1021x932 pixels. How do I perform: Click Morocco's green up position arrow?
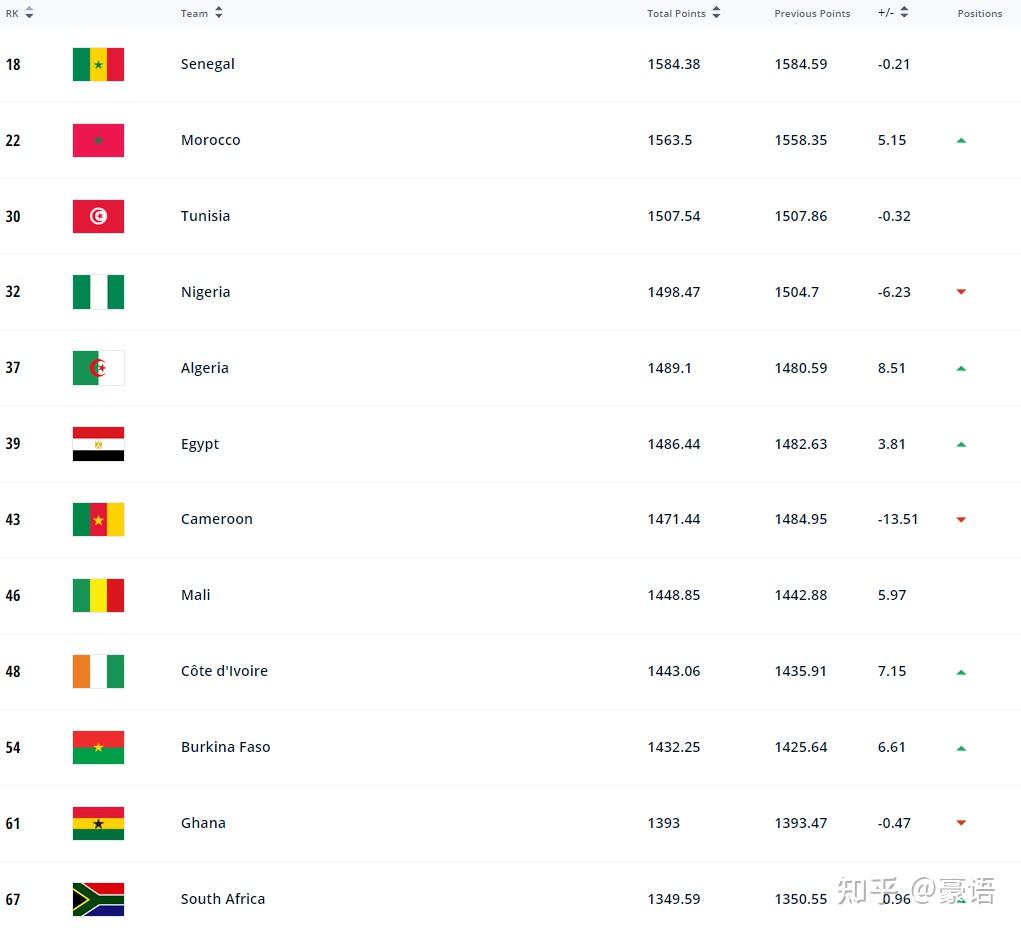pyautogui.click(x=961, y=141)
